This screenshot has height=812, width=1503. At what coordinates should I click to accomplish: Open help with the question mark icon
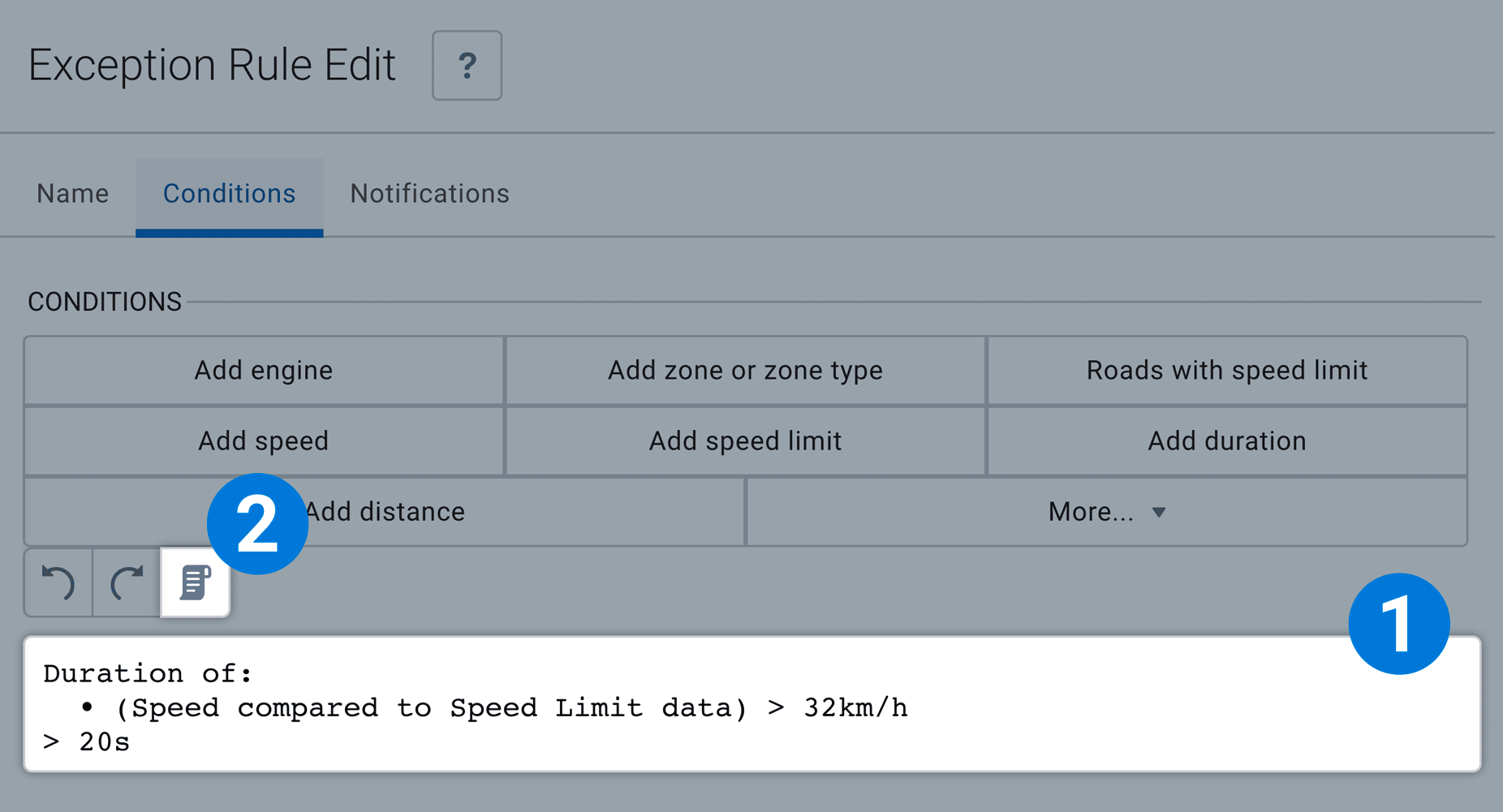point(467,66)
